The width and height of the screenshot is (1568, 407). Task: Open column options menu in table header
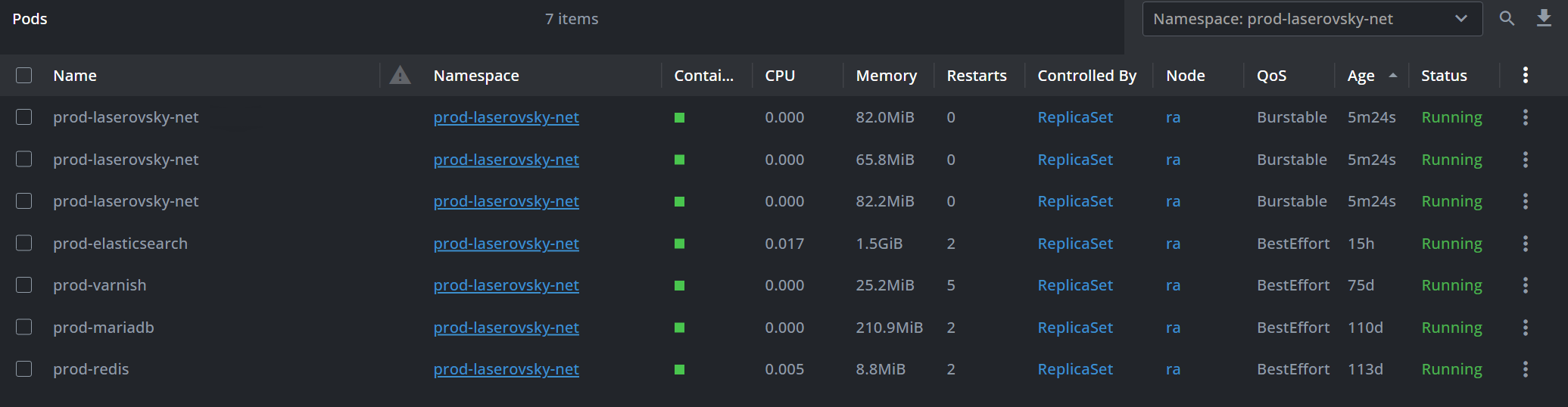click(x=1525, y=75)
